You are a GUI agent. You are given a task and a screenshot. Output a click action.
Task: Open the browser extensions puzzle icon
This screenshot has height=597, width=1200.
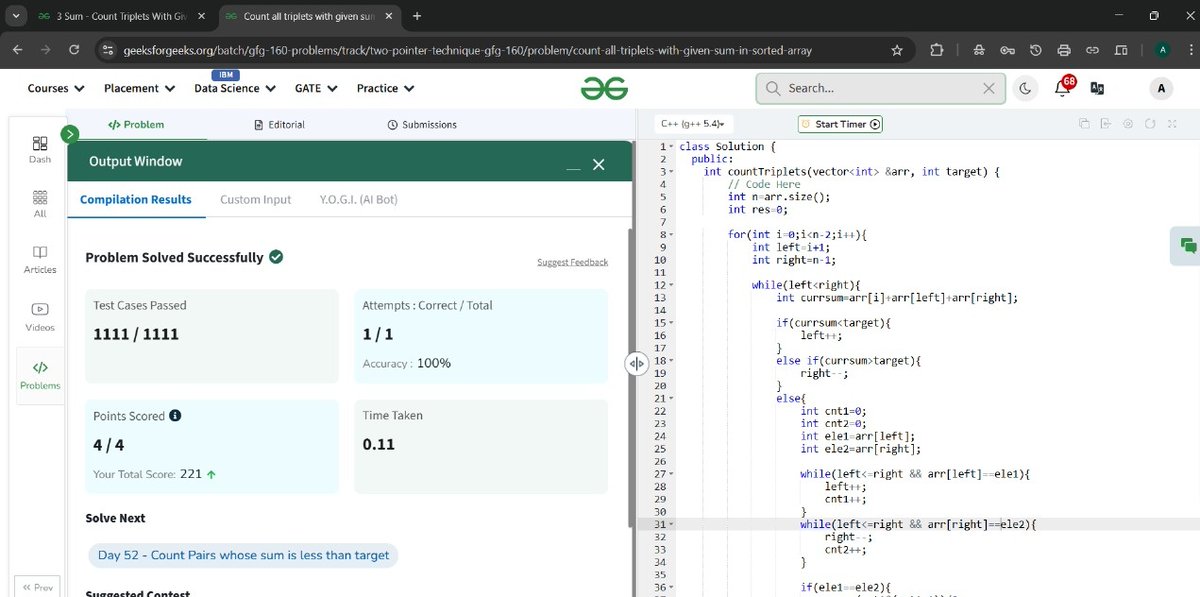click(937, 50)
